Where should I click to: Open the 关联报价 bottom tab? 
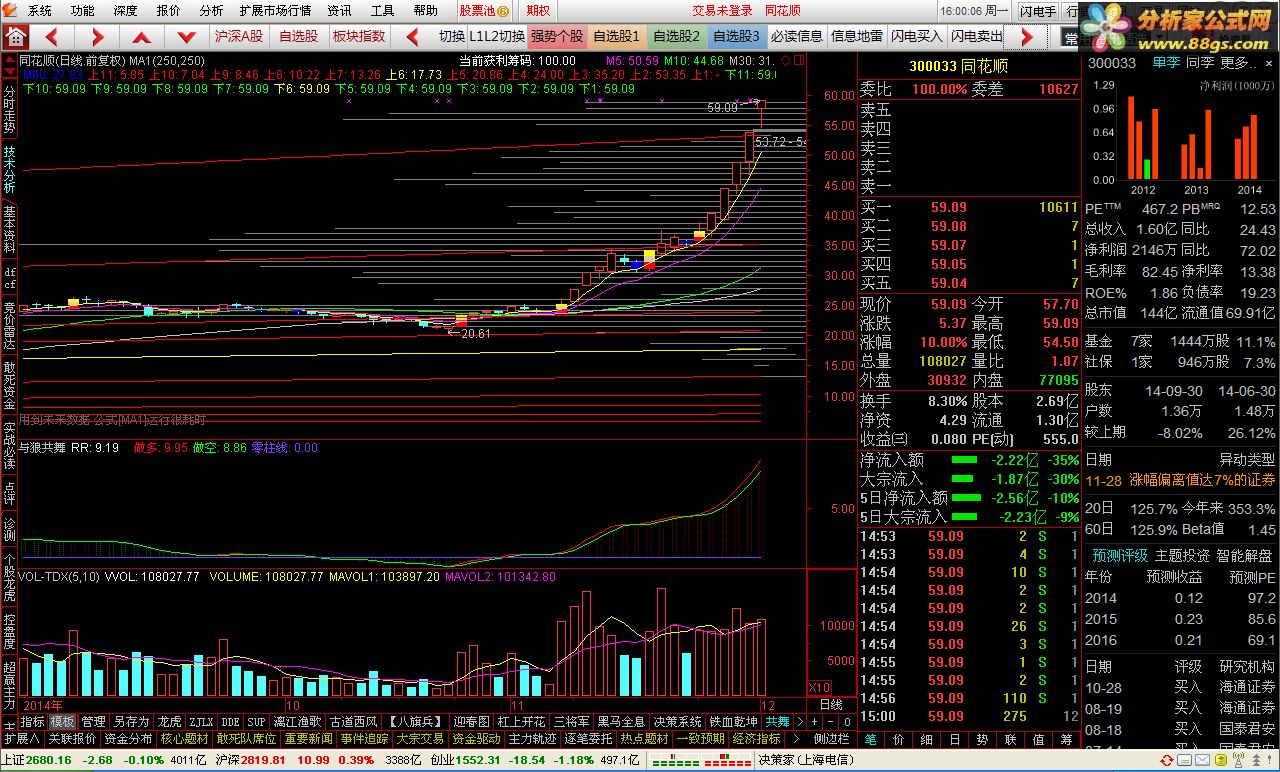click(73, 739)
